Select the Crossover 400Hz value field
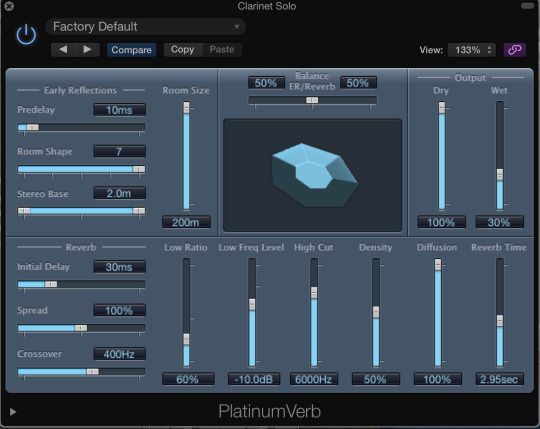Image resolution: width=540 pixels, height=429 pixels. pyautogui.click(x=120, y=354)
